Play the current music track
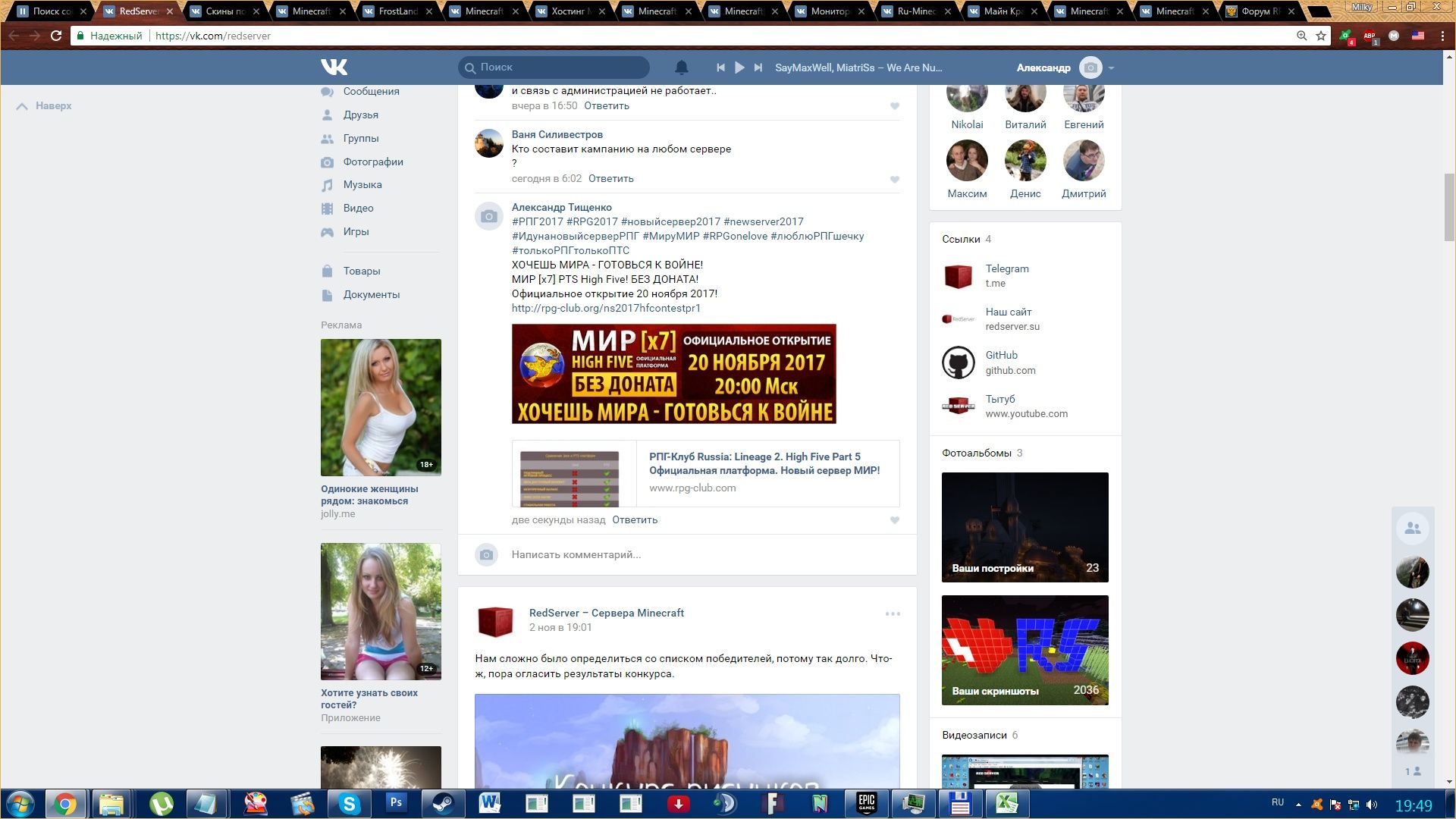Screen dimensions: 1456x819 pos(739,67)
